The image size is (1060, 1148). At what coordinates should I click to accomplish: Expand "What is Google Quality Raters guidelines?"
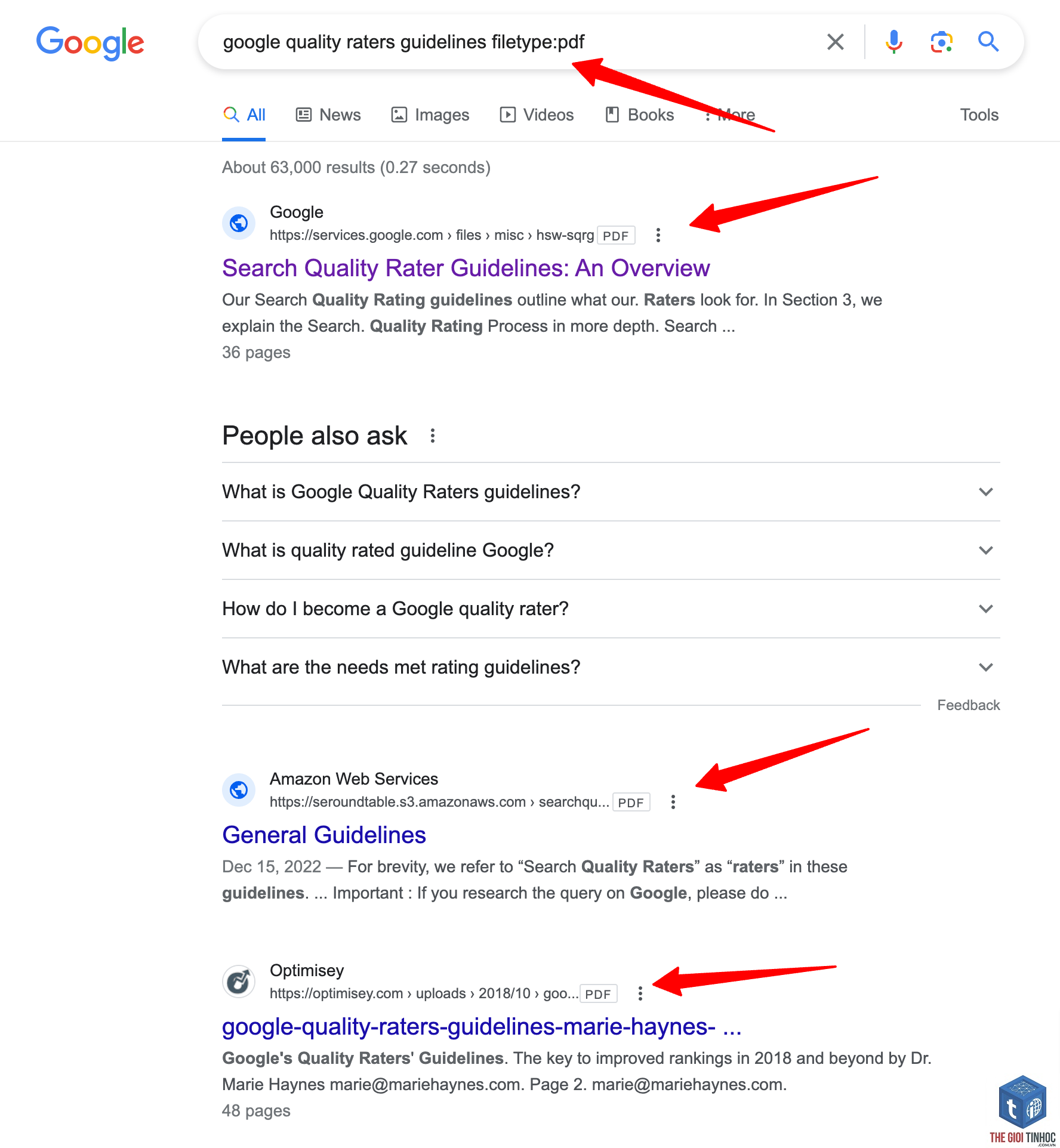pyautogui.click(x=611, y=492)
